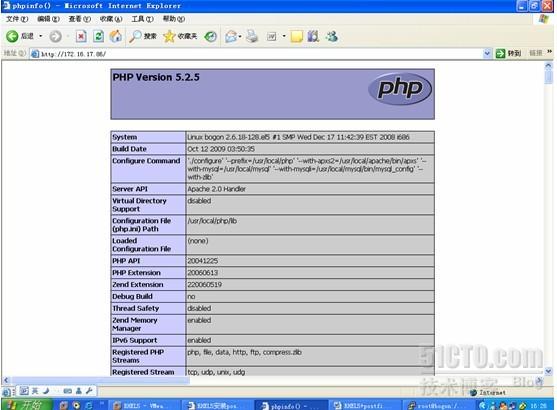The width and height of the screenshot is (557, 410).
Task: Switch to the VMware taskbar window
Action: (x=145, y=405)
